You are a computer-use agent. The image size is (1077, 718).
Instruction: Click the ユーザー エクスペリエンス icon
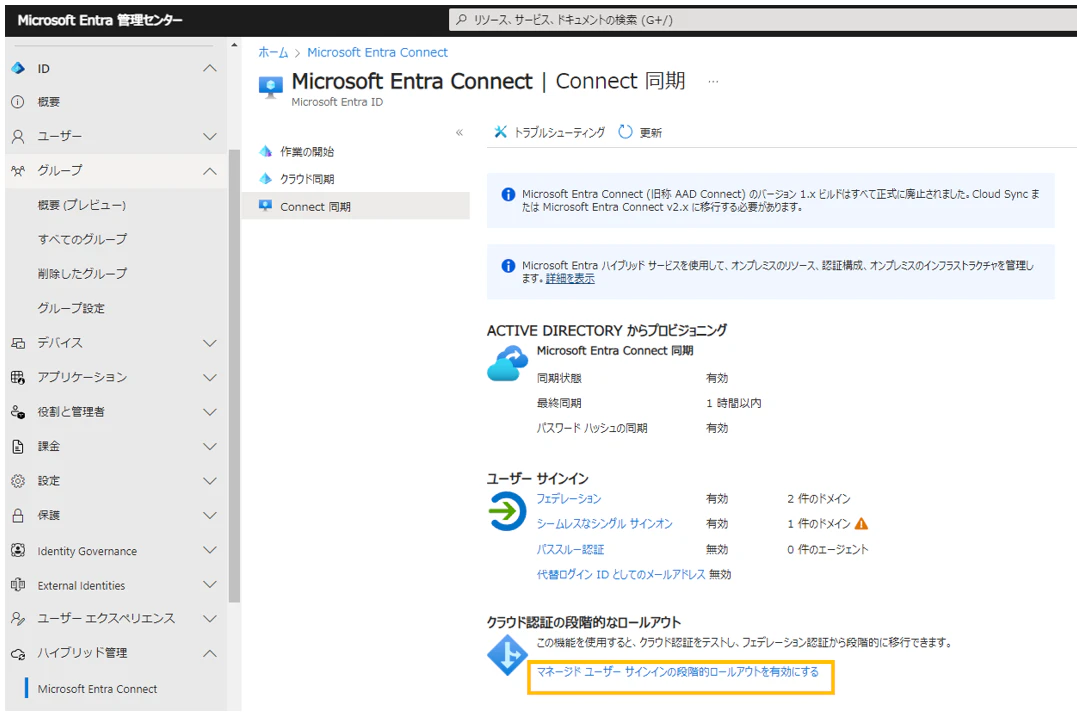(18, 618)
